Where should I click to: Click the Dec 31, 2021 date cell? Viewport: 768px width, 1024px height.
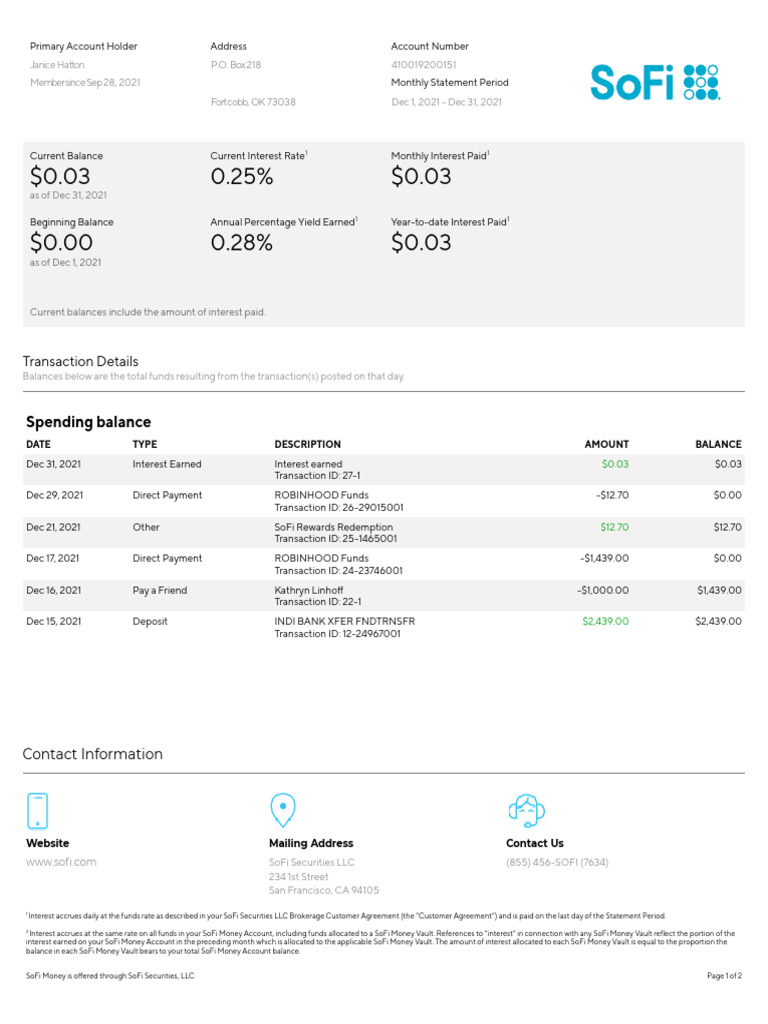point(54,464)
